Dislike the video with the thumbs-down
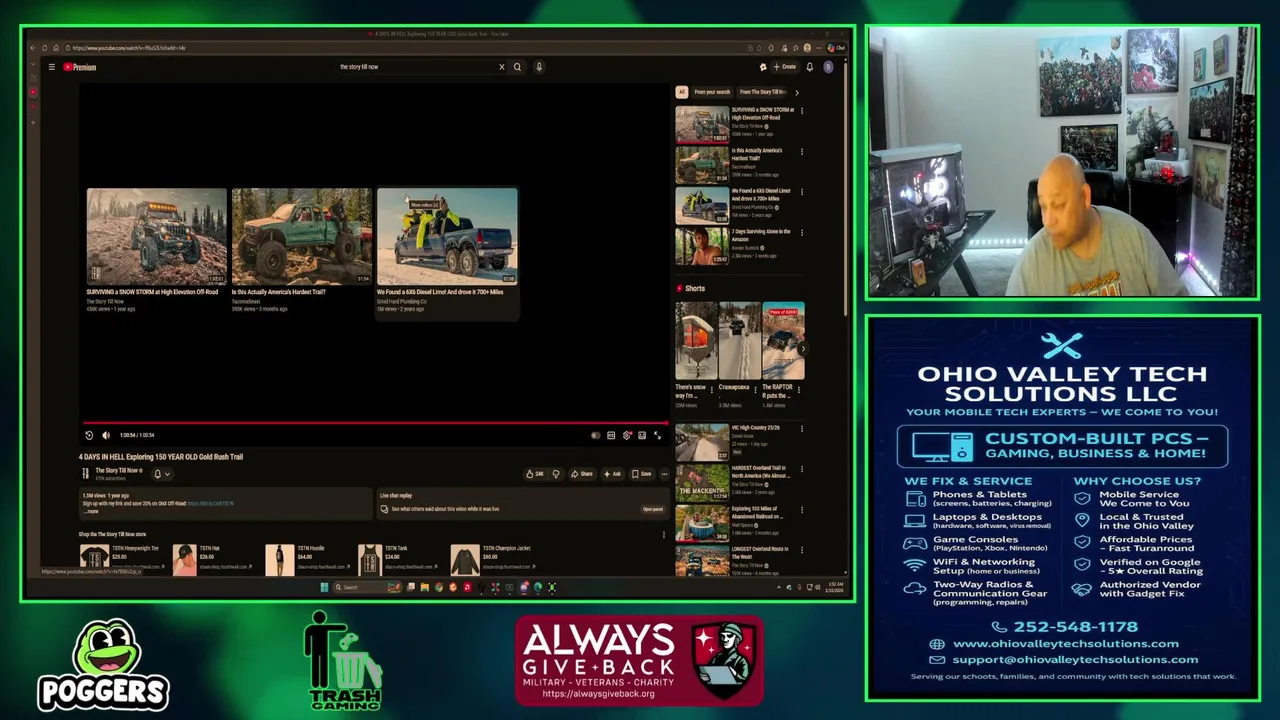The image size is (1280, 720). click(556, 474)
